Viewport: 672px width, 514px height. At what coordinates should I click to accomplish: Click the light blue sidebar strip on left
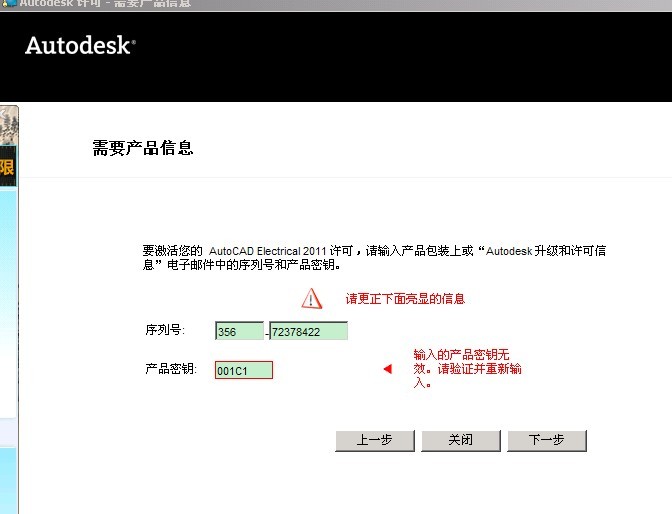coord(8,300)
